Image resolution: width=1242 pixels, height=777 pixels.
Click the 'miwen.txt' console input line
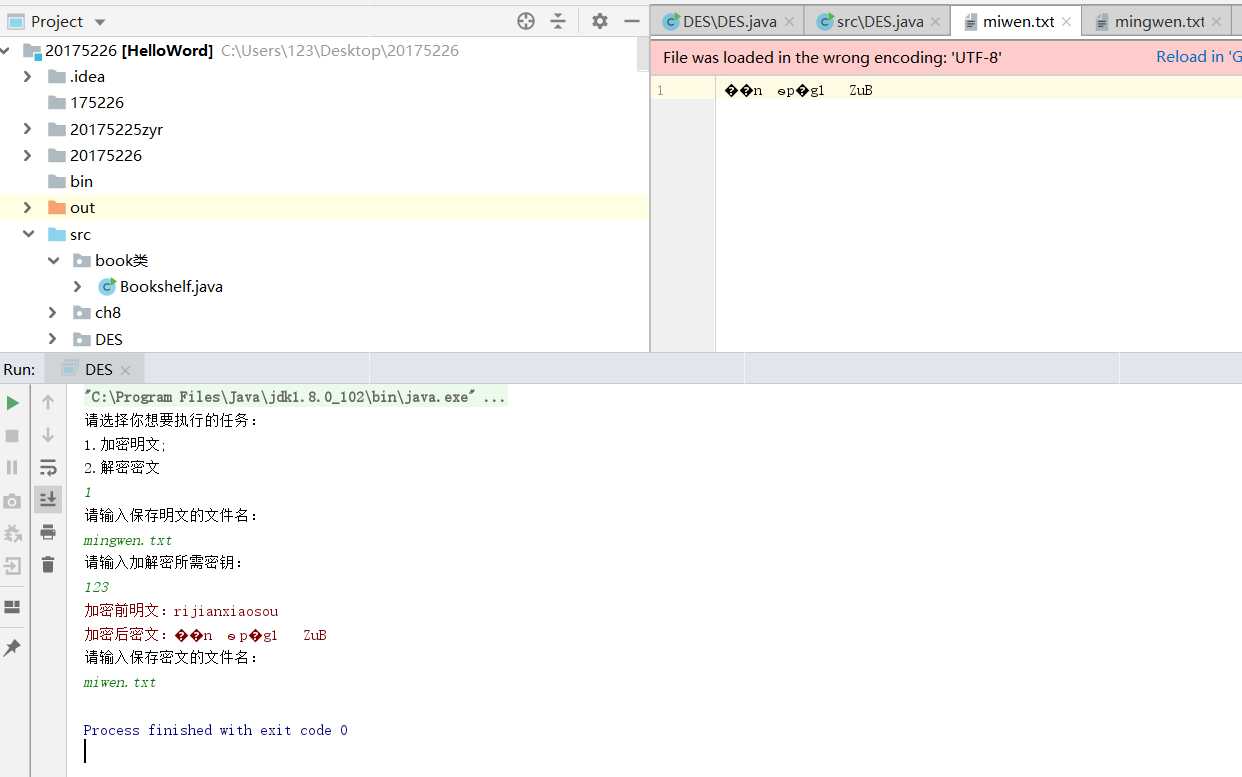[x=120, y=682]
